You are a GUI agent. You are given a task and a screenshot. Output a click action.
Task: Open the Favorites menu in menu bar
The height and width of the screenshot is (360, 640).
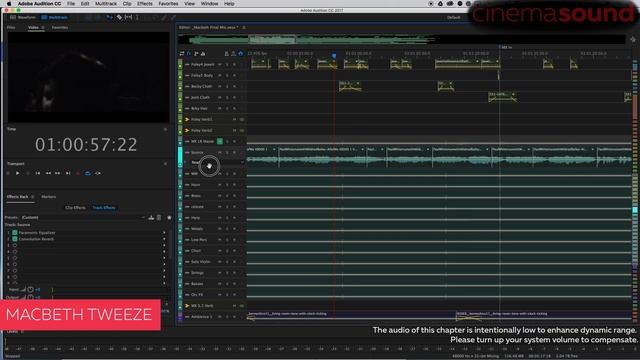pyautogui.click(x=168, y=4)
